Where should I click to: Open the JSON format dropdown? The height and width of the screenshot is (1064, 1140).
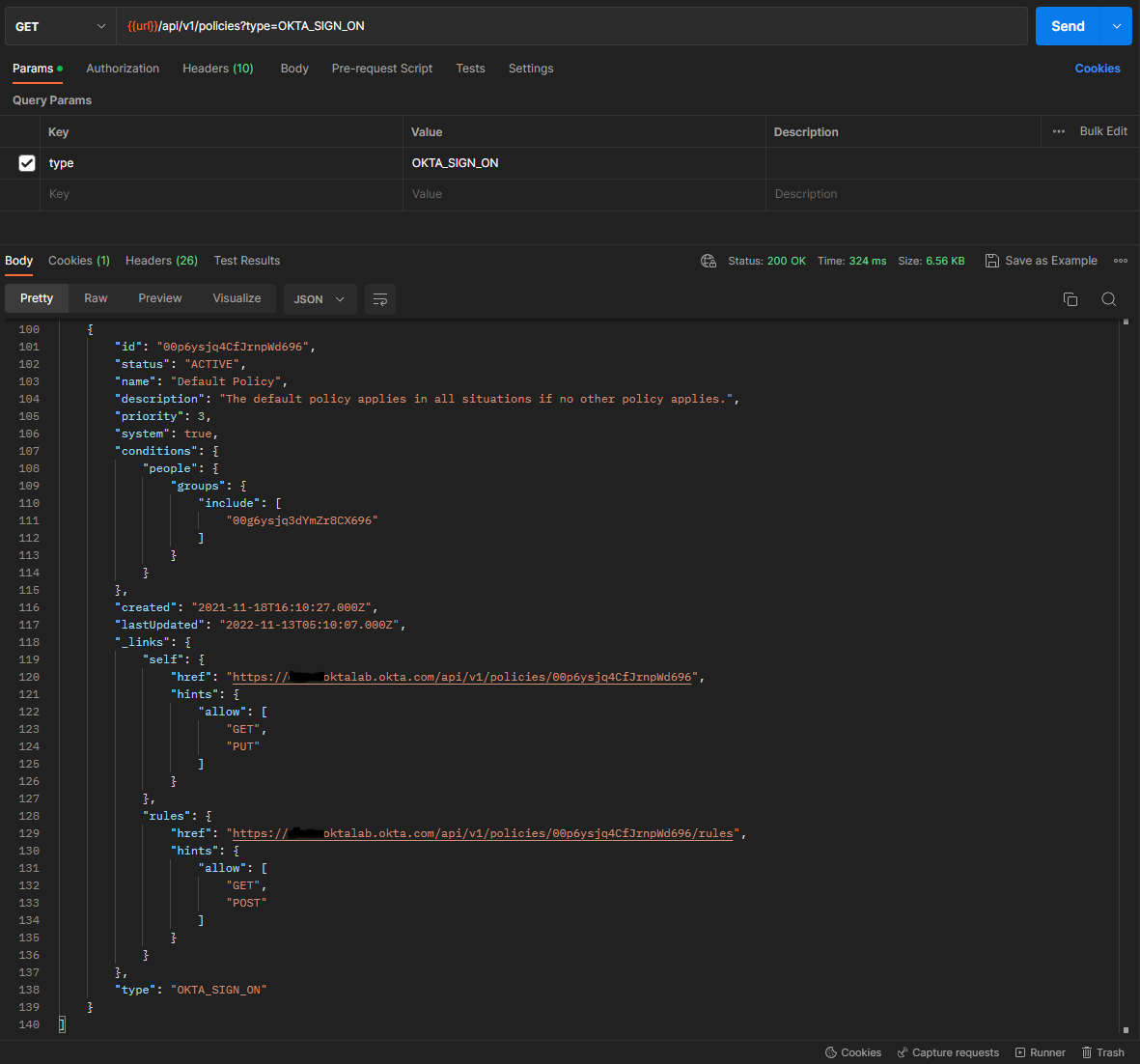click(x=320, y=299)
